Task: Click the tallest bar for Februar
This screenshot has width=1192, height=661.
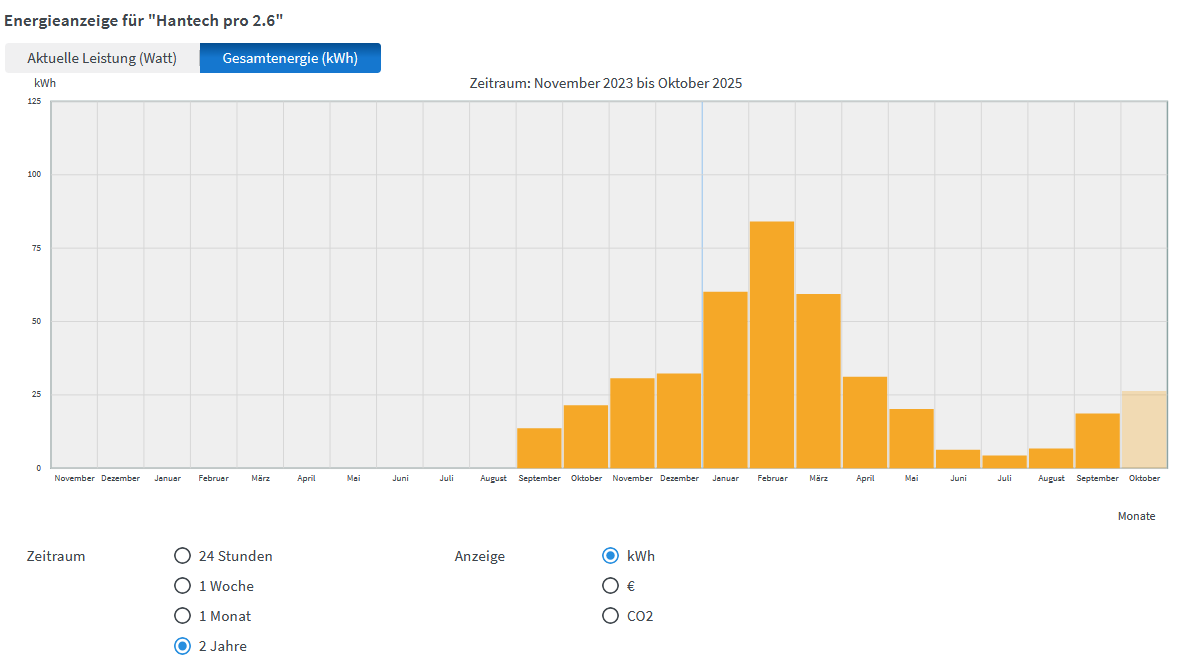Action: click(x=772, y=345)
